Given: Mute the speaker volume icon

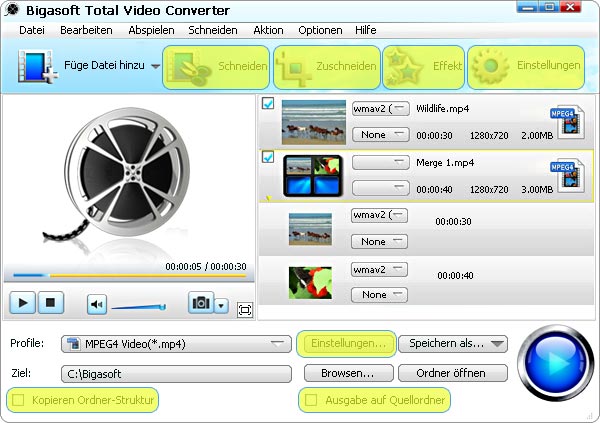Looking at the screenshot, I should coord(97,305).
